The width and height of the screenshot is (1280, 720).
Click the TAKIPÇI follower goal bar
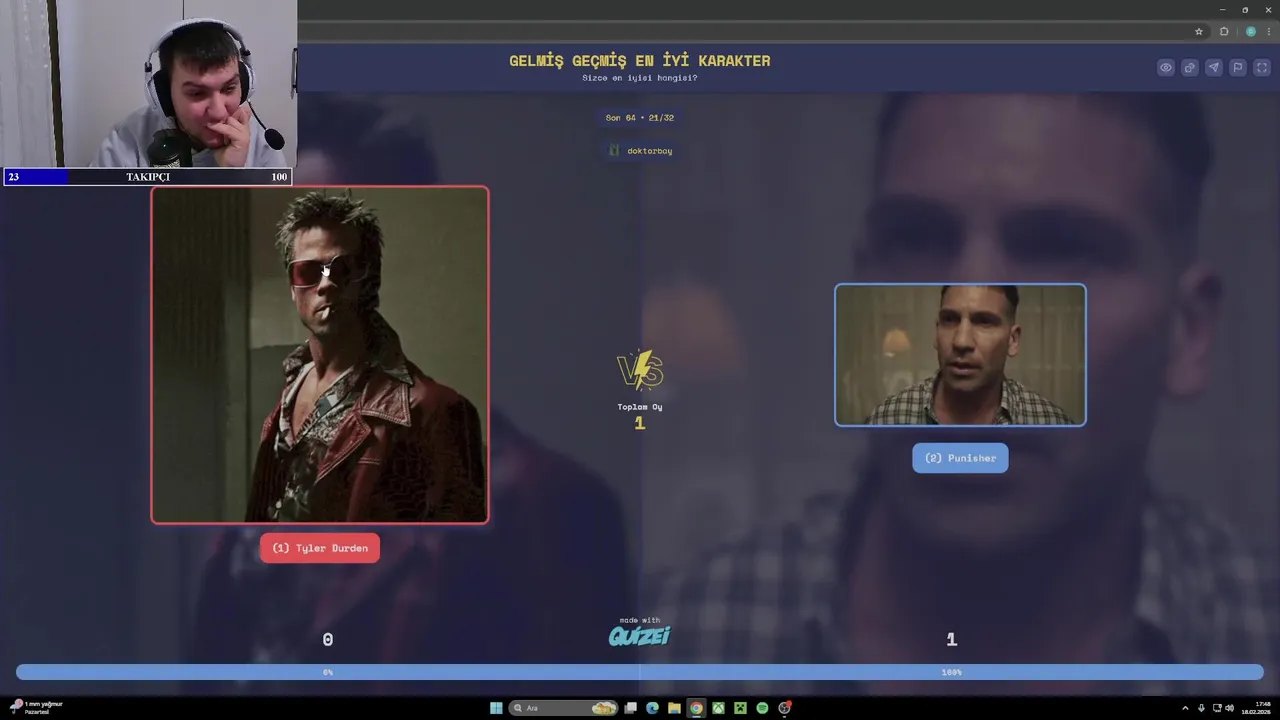(148, 177)
